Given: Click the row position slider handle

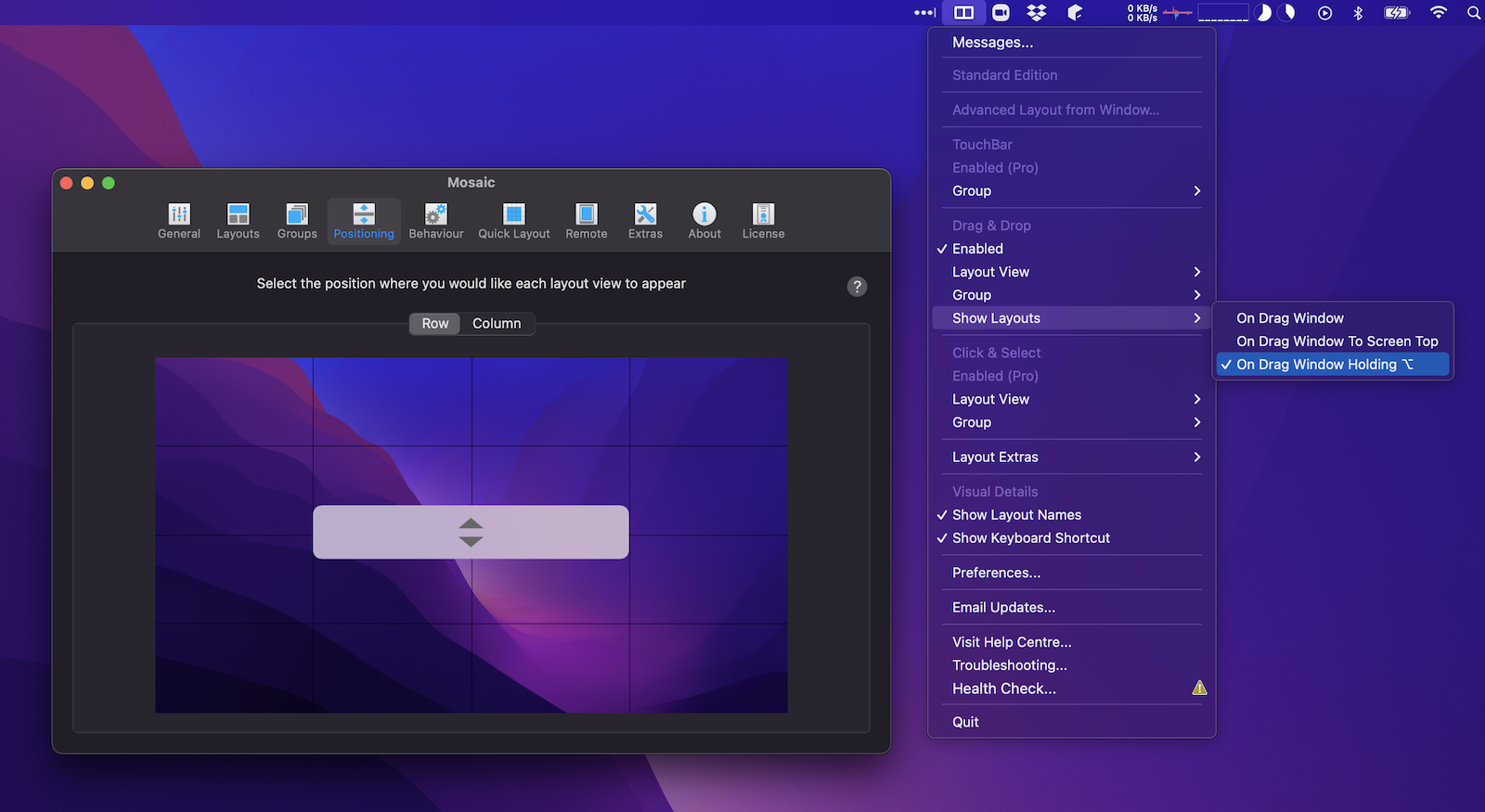Looking at the screenshot, I should coord(471,532).
